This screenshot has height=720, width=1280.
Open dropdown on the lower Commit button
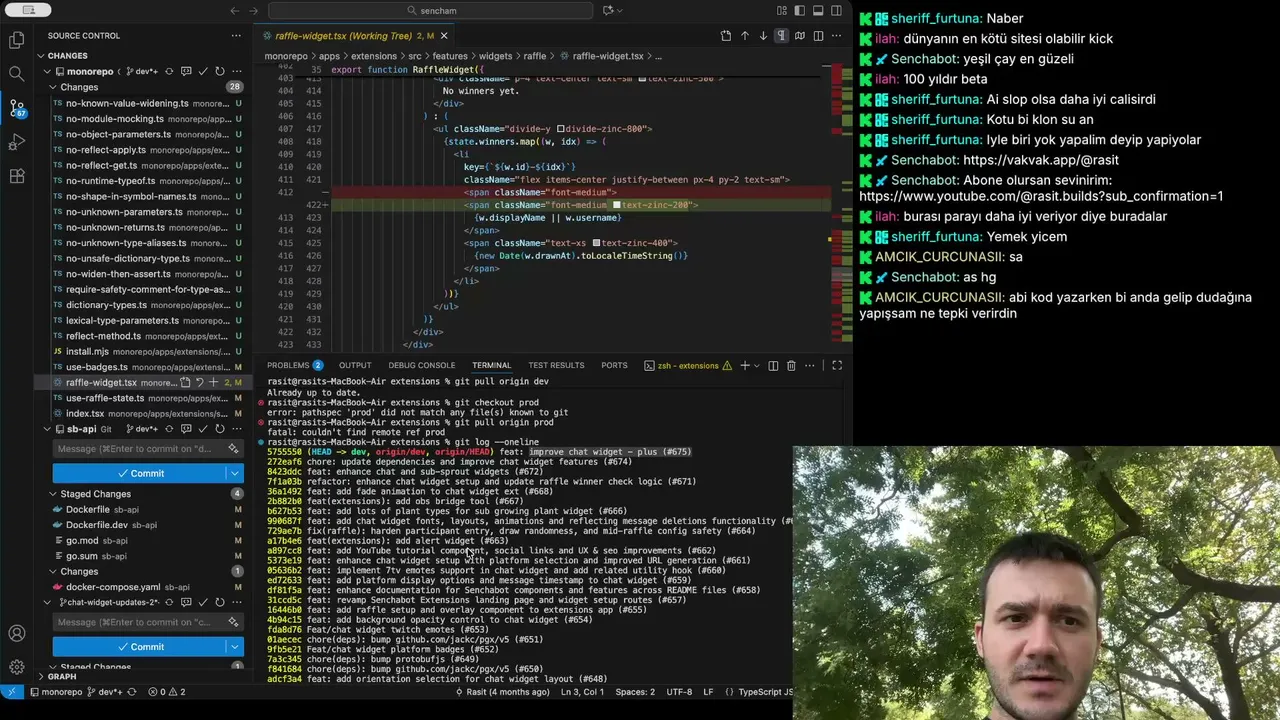point(235,647)
